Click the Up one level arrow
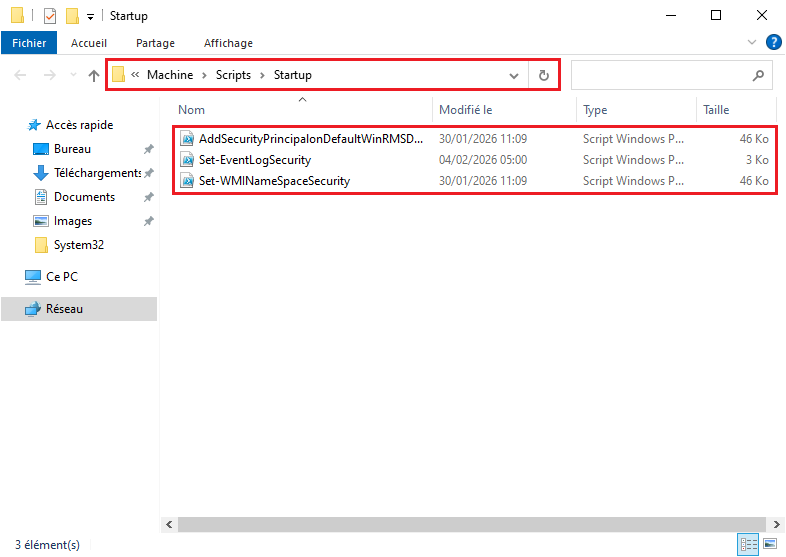Image resolution: width=786 pixels, height=557 pixels. [x=94, y=75]
